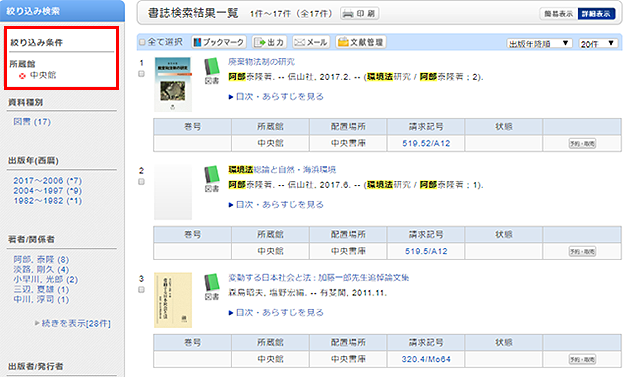This screenshot has height=377, width=640.
Task: Switch to 簡易表示 view
Action: point(559,14)
